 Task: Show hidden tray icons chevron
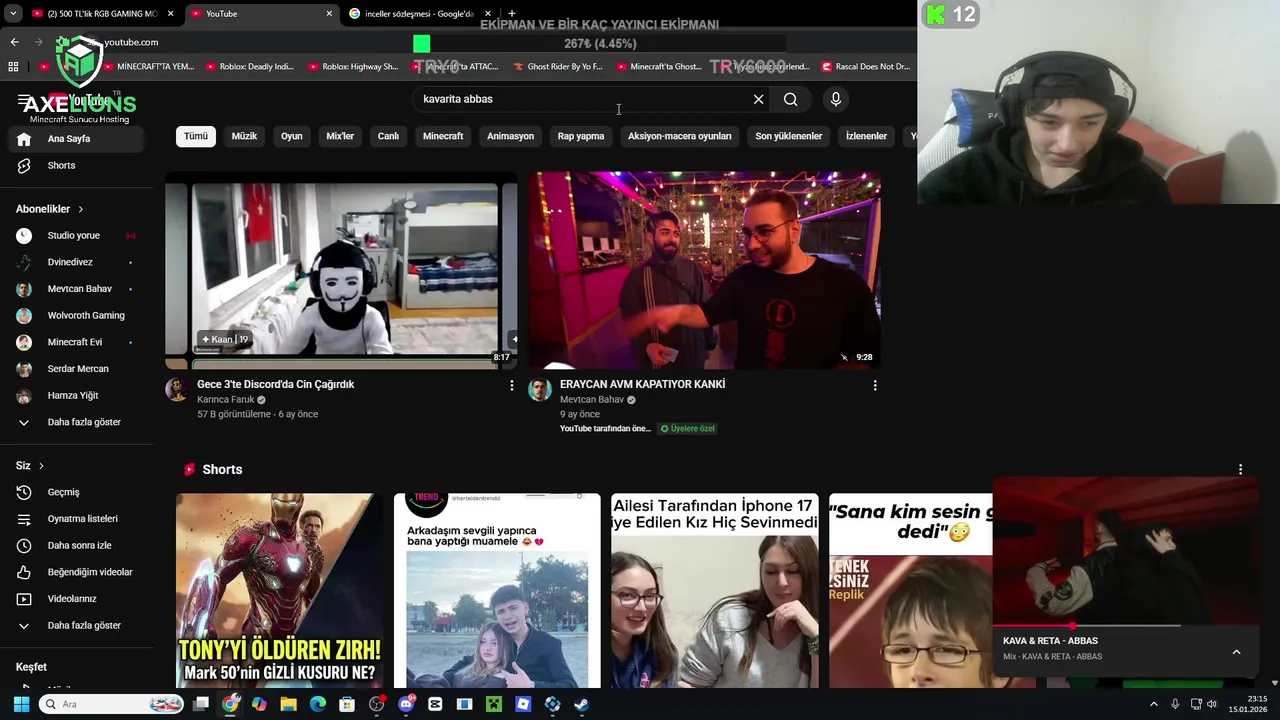[x=1153, y=704]
